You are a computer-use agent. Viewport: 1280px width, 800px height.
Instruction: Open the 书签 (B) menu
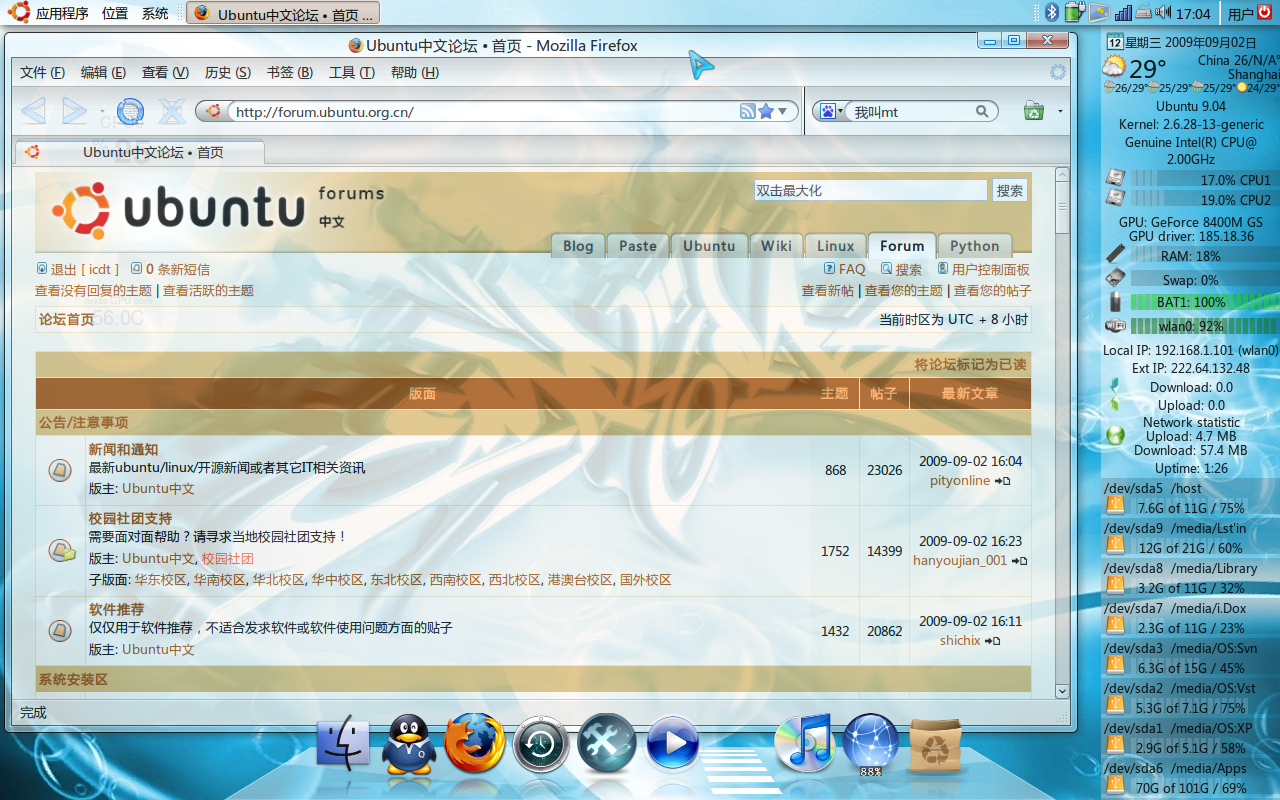pos(289,72)
